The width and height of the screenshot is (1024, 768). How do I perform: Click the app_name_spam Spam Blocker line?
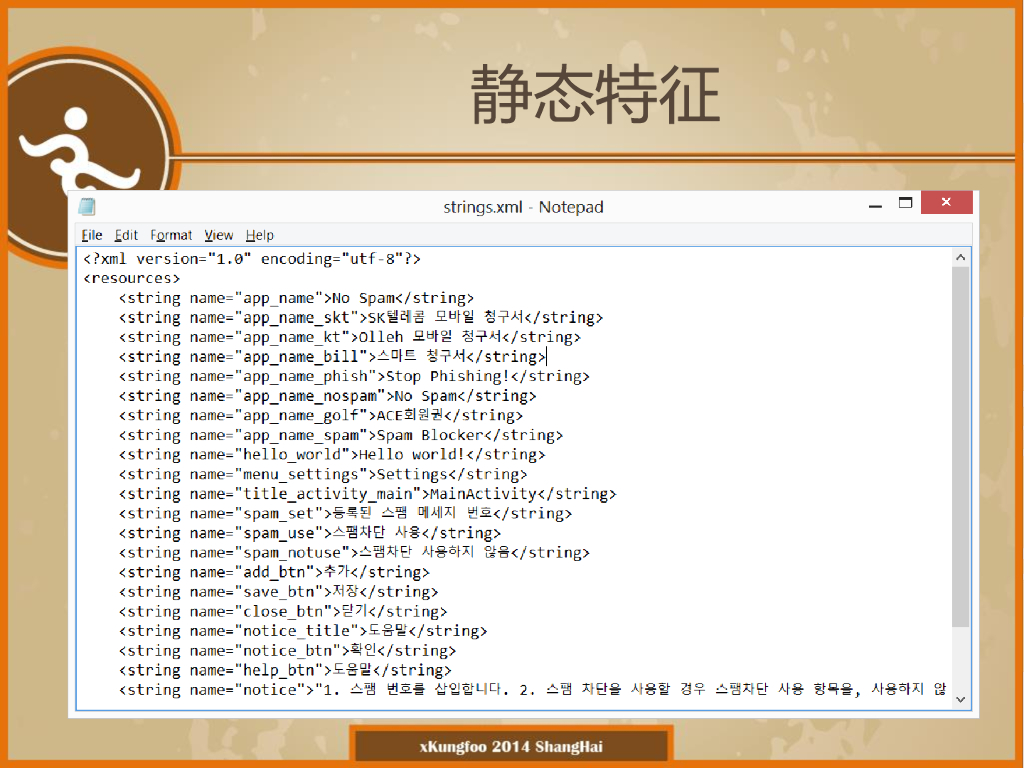pyautogui.click(x=341, y=436)
